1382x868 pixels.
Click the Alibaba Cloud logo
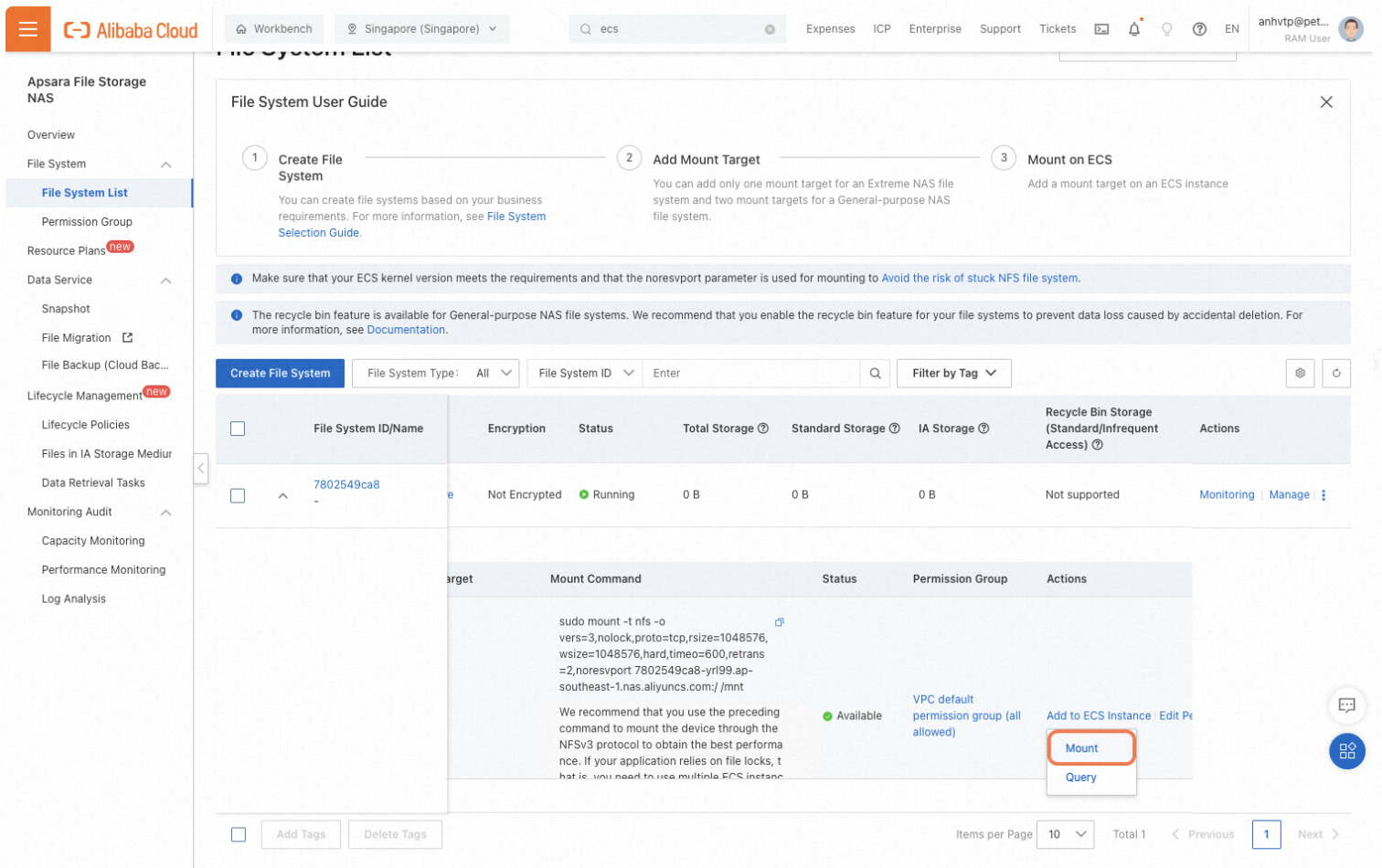[x=131, y=30]
